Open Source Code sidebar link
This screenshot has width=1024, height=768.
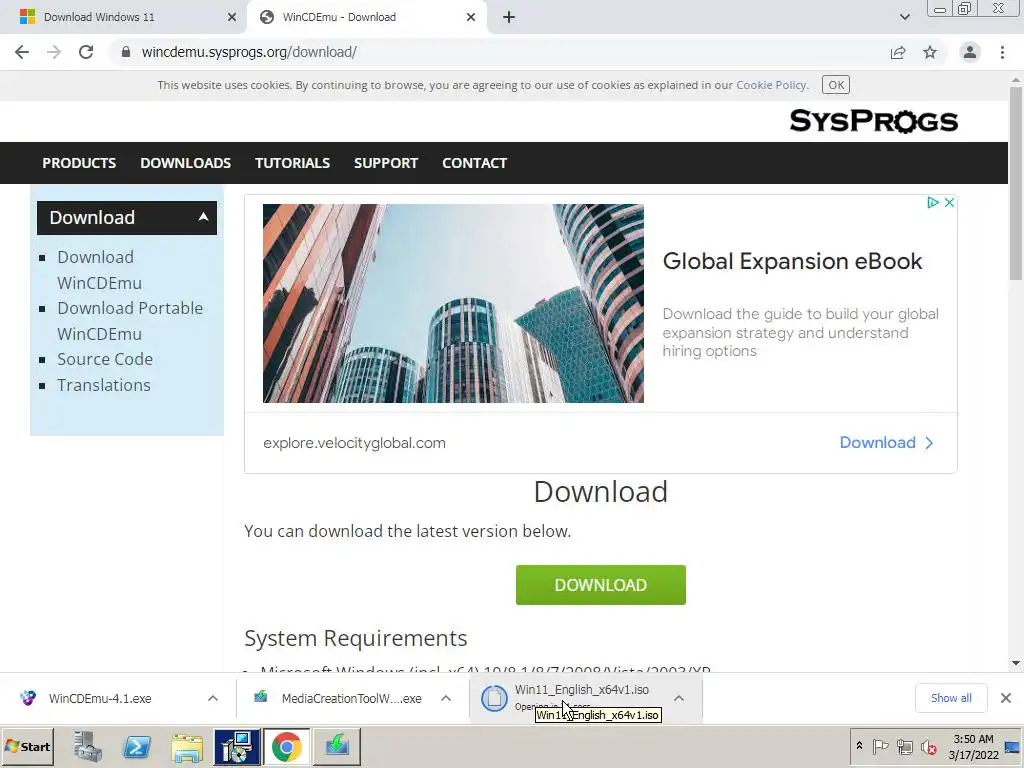click(x=105, y=359)
